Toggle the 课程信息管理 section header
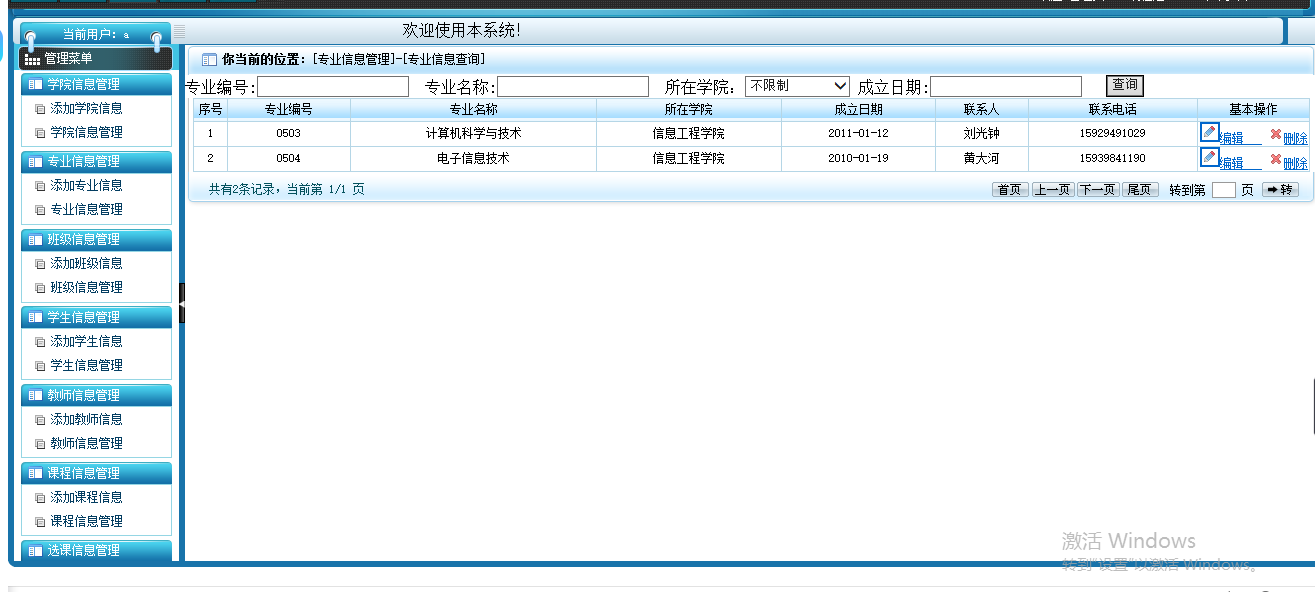The image size is (1315, 592). [x=96, y=473]
